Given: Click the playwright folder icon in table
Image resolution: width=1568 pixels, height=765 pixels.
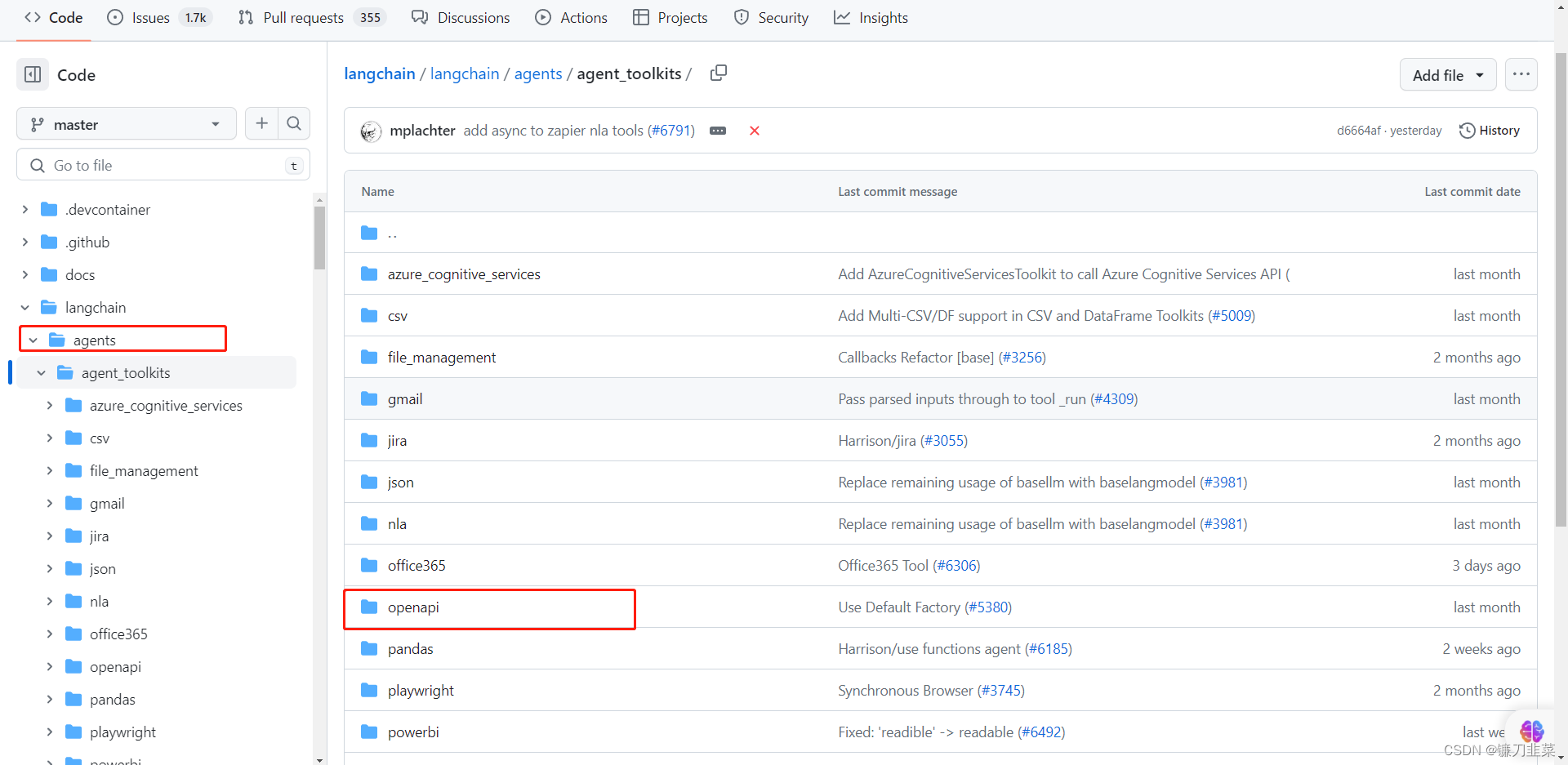Looking at the screenshot, I should click(369, 690).
